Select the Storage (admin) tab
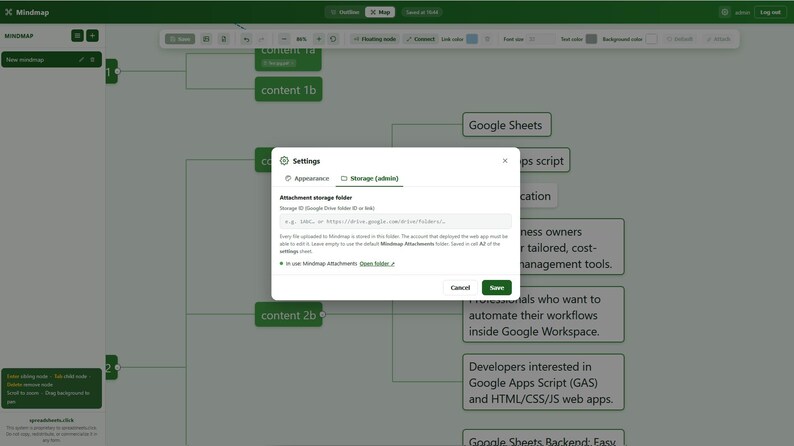The image size is (794, 446). click(x=370, y=178)
